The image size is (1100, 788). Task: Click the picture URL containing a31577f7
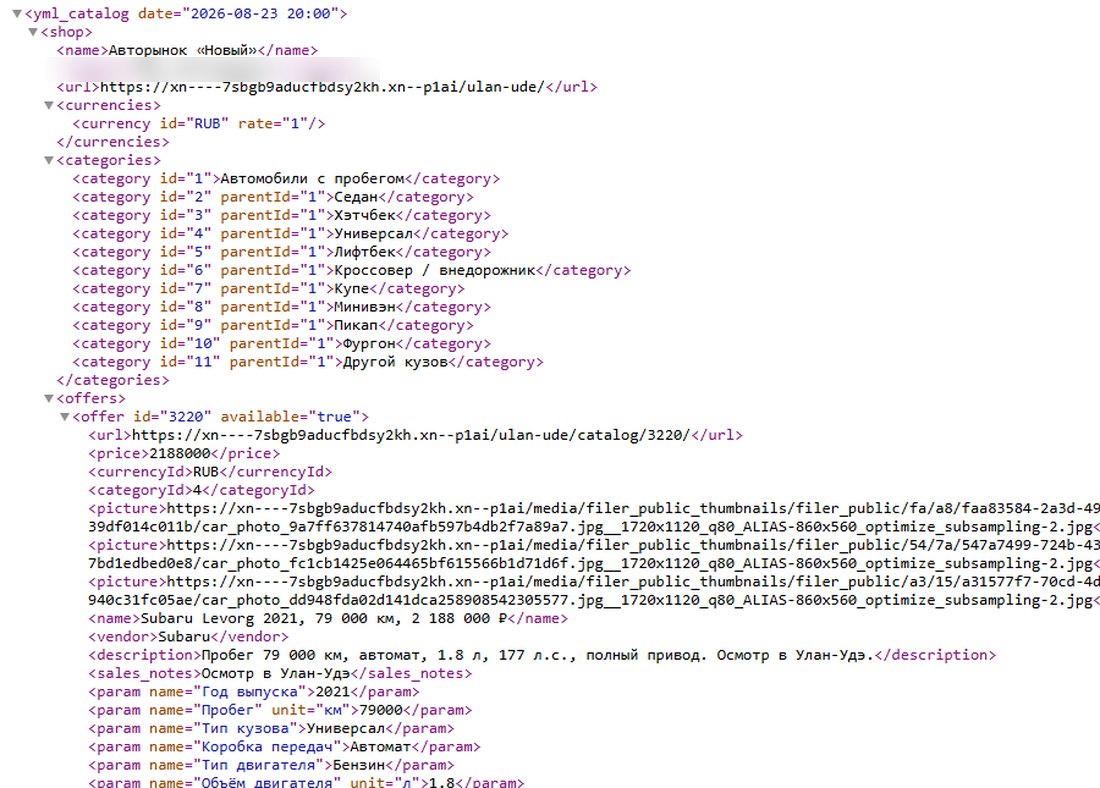[x=594, y=591]
